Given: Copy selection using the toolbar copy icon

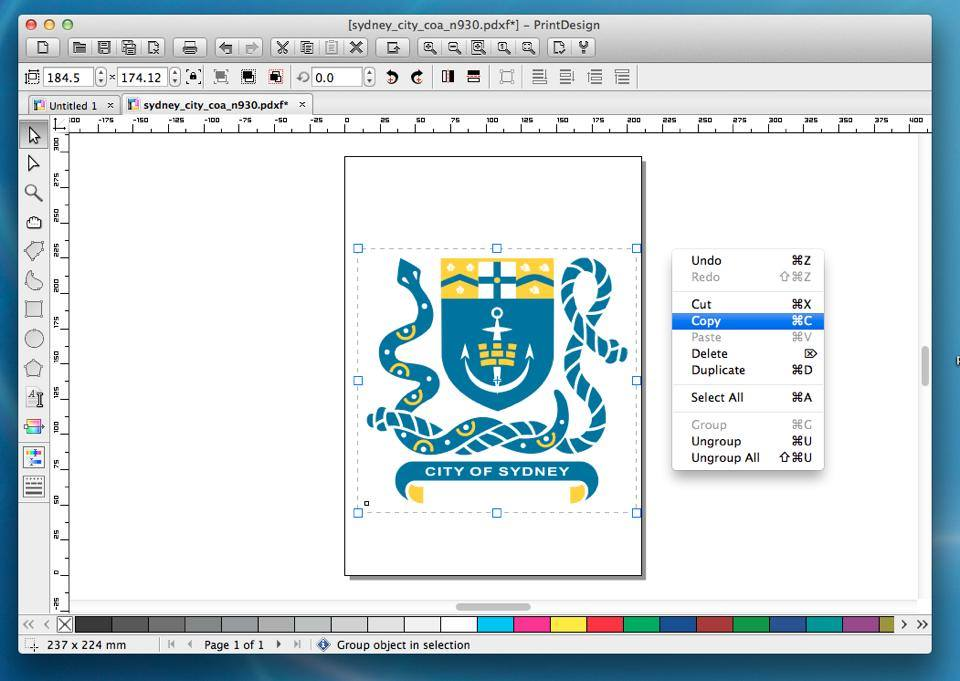Looking at the screenshot, I should tap(307, 47).
